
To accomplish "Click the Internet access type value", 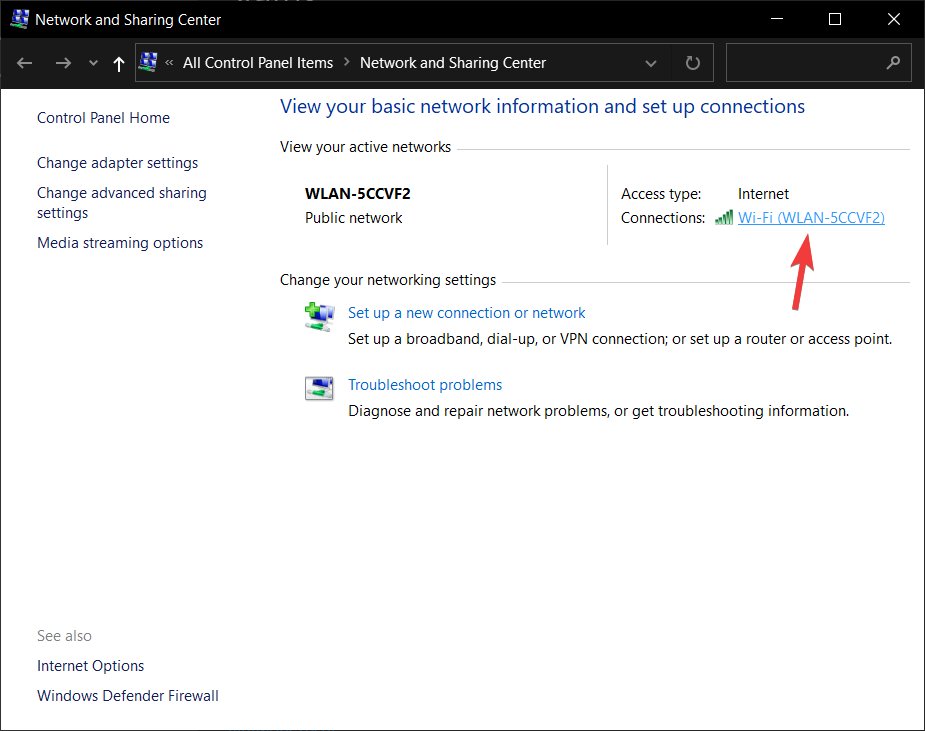I will point(763,194).
